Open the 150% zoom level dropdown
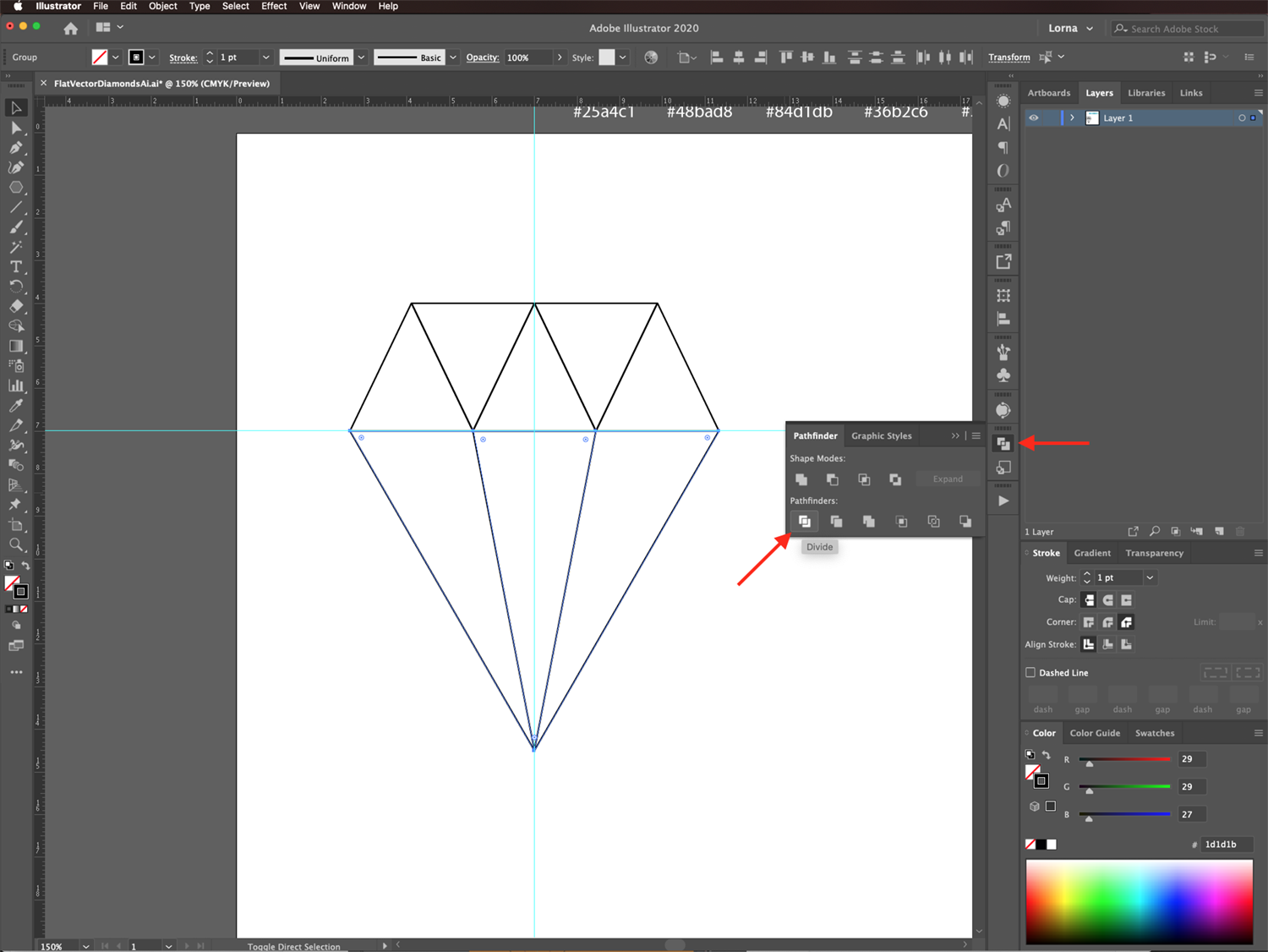Viewport: 1268px width, 952px height. pyautogui.click(x=85, y=946)
